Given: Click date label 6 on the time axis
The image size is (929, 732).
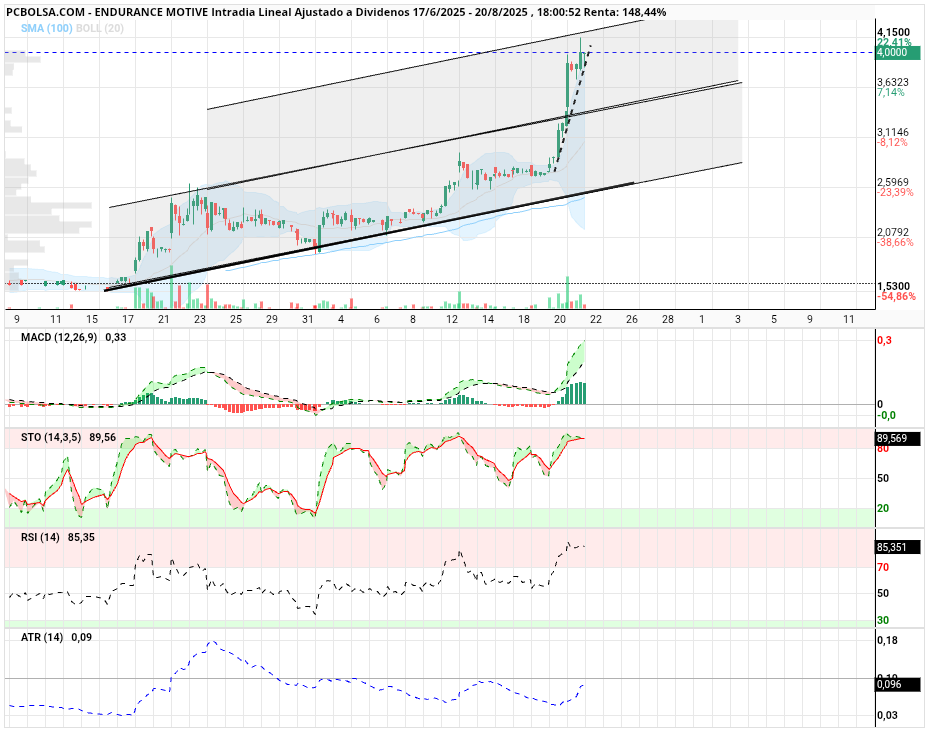Looking at the screenshot, I should [x=377, y=319].
